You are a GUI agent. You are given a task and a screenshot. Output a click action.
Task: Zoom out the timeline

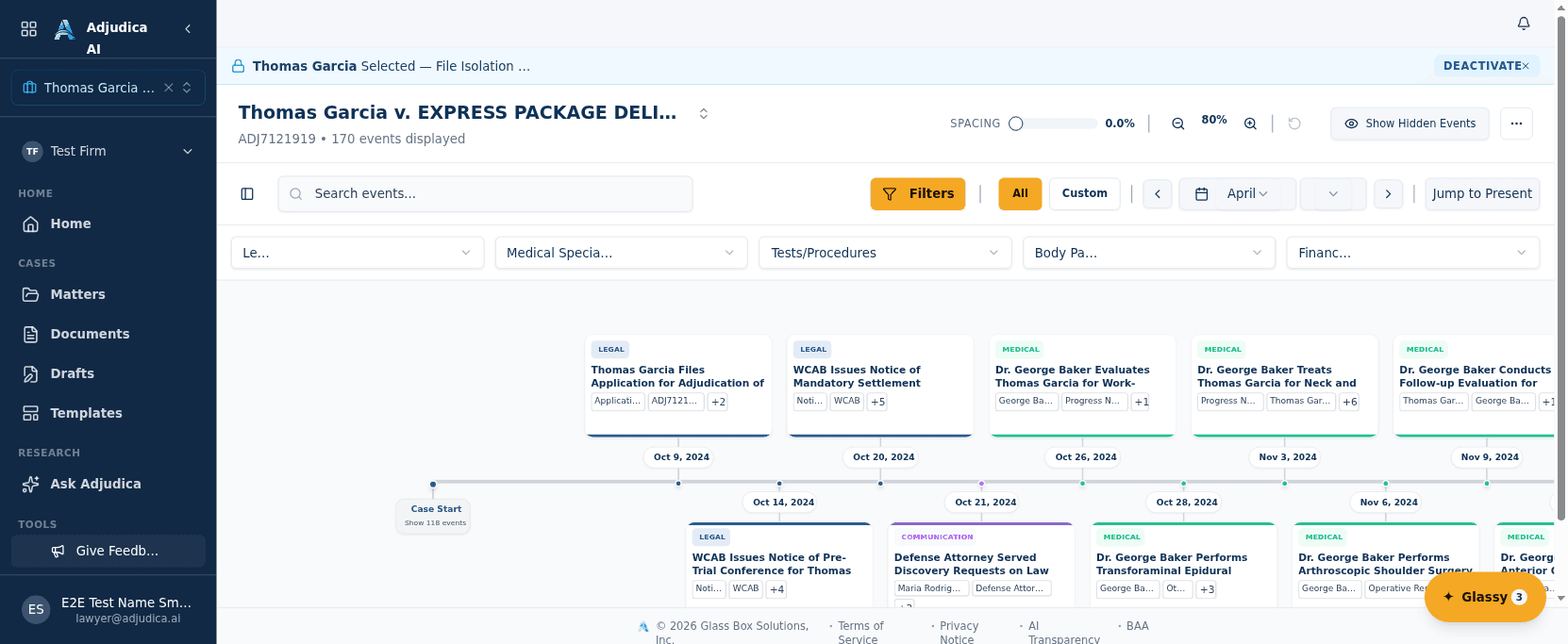[1178, 124]
